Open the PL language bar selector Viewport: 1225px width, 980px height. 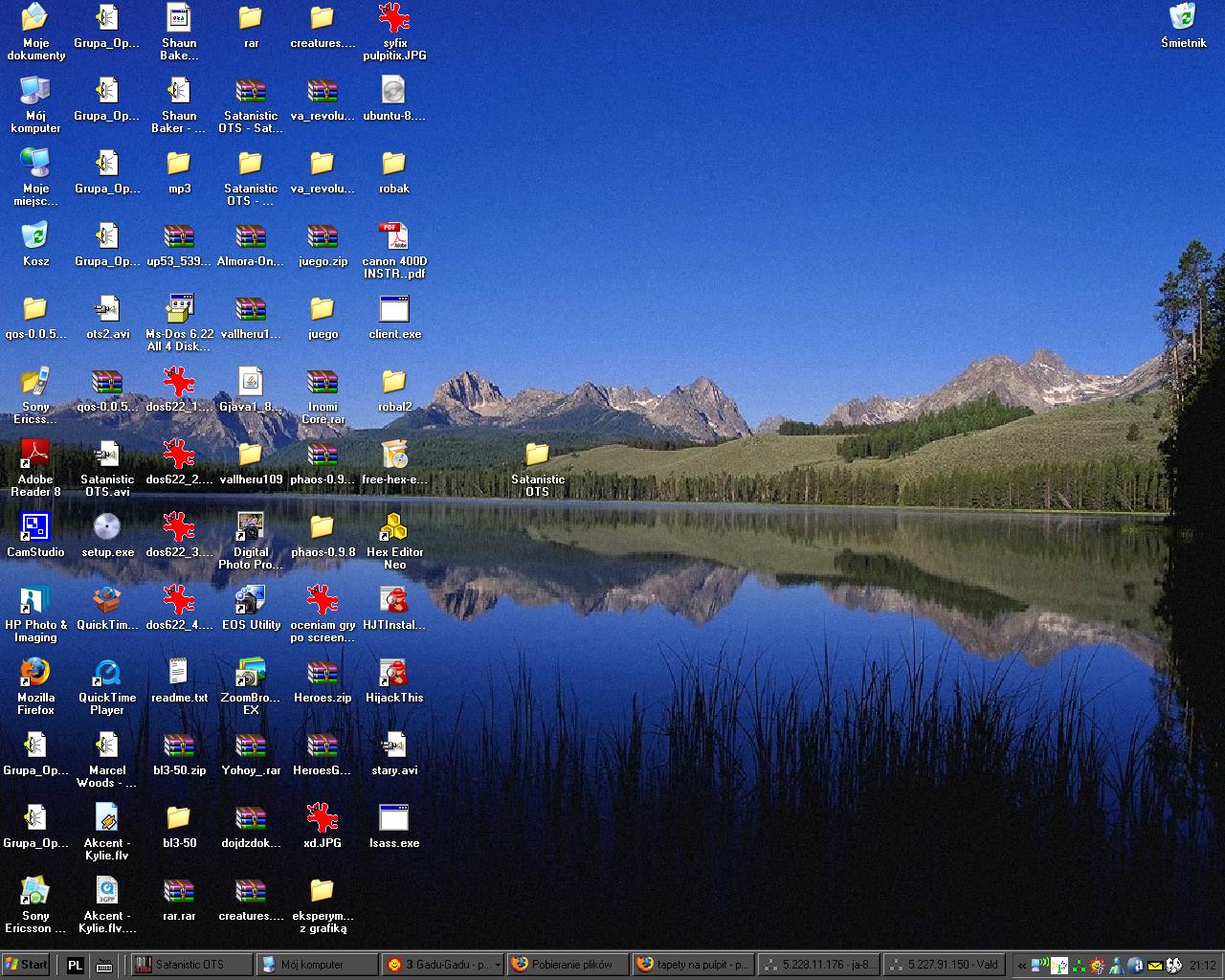[x=75, y=965]
